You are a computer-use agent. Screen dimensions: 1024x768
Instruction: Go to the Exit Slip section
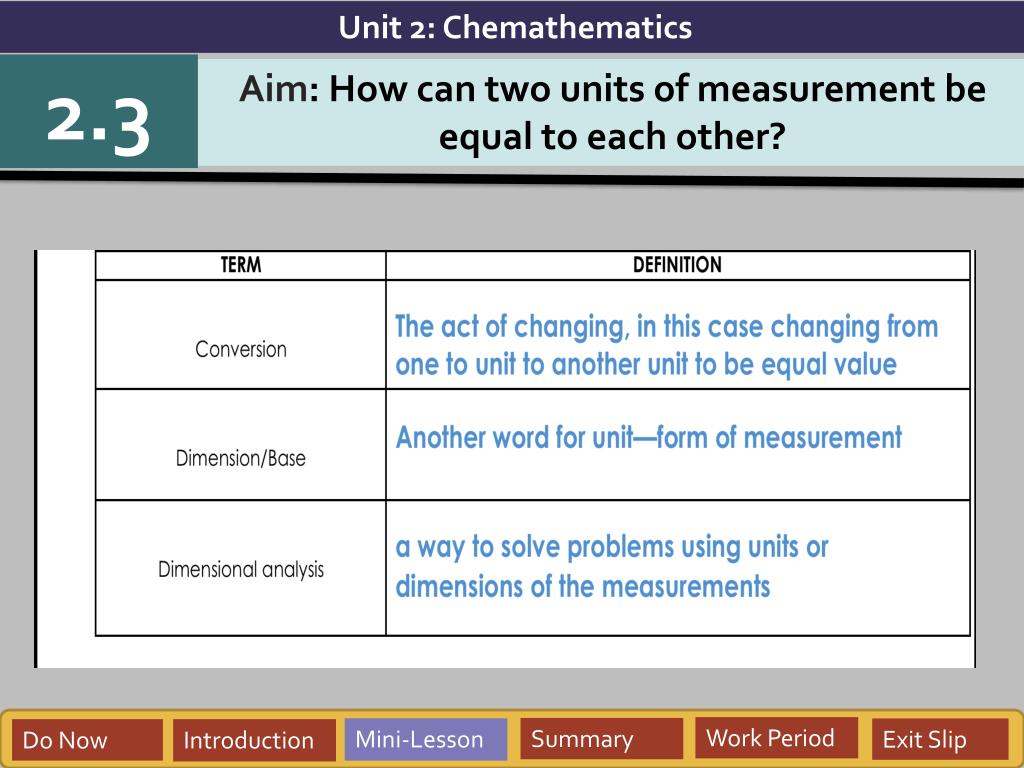(x=940, y=739)
